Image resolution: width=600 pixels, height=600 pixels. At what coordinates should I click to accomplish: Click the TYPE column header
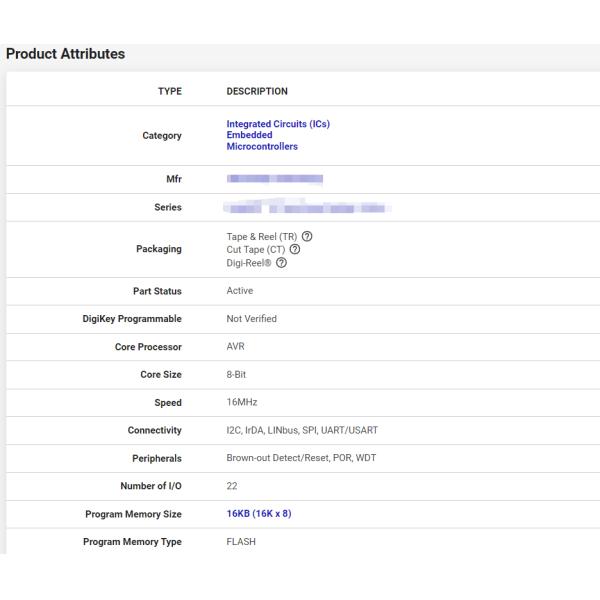[x=170, y=91]
